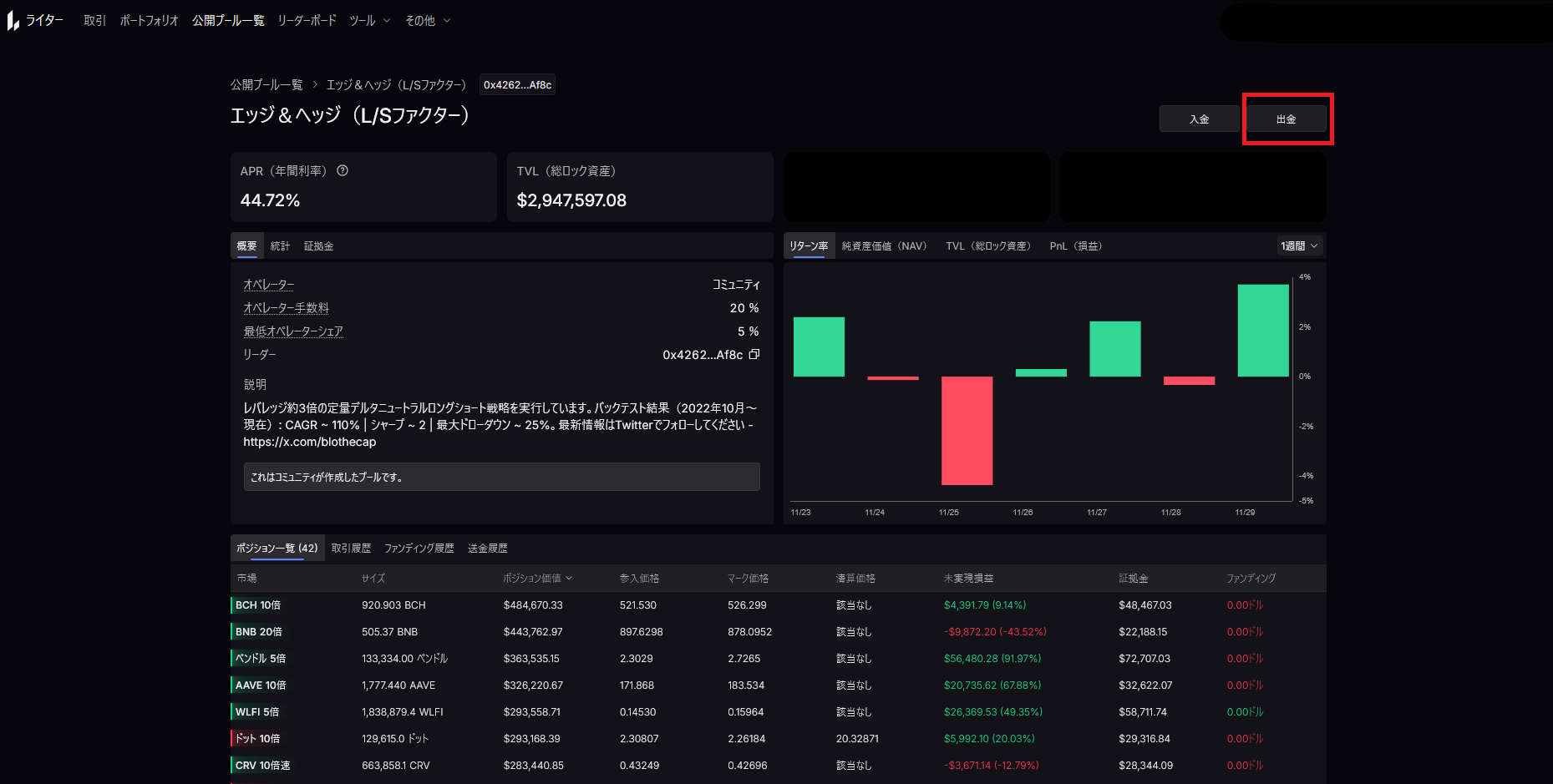This screenshot has width=1553, height=784.
Task: Go to リーダーボード in navigation
Action: [307, 21]
